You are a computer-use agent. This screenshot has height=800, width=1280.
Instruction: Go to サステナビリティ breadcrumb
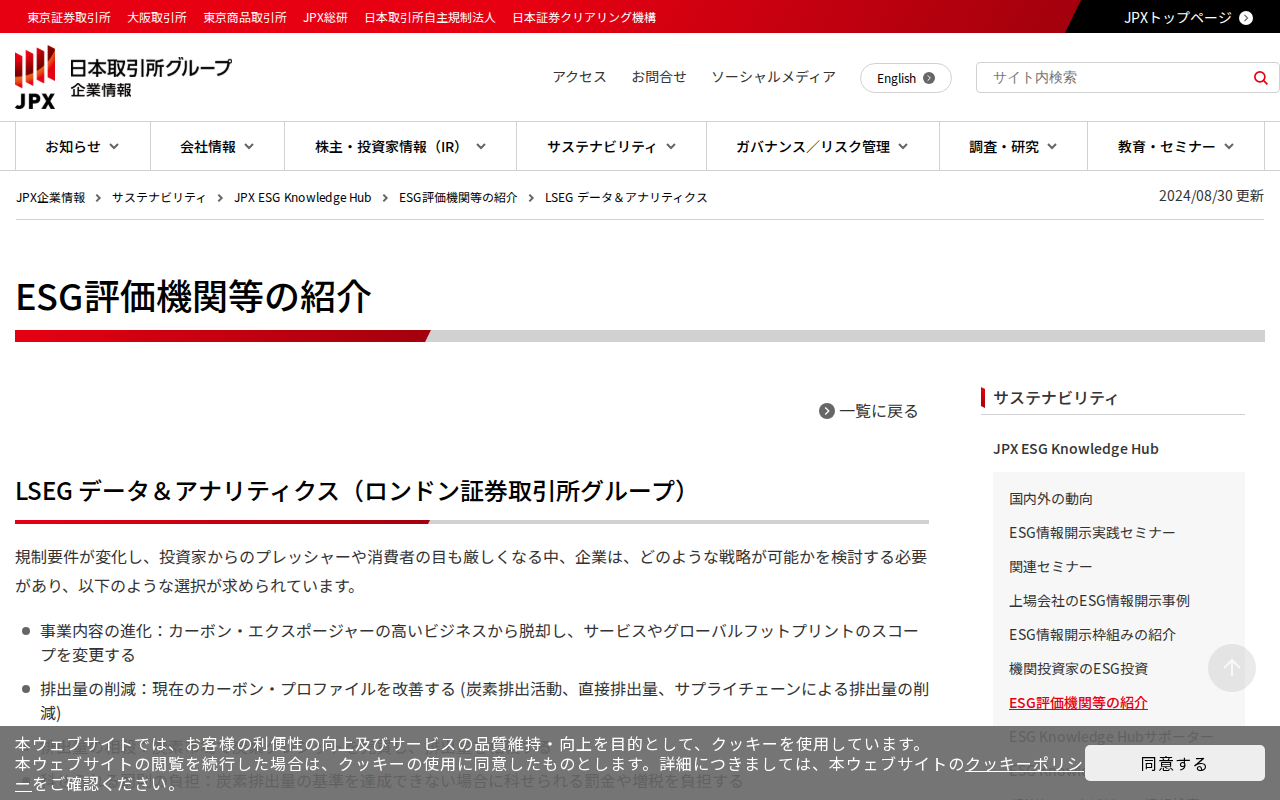pos(159,197)
